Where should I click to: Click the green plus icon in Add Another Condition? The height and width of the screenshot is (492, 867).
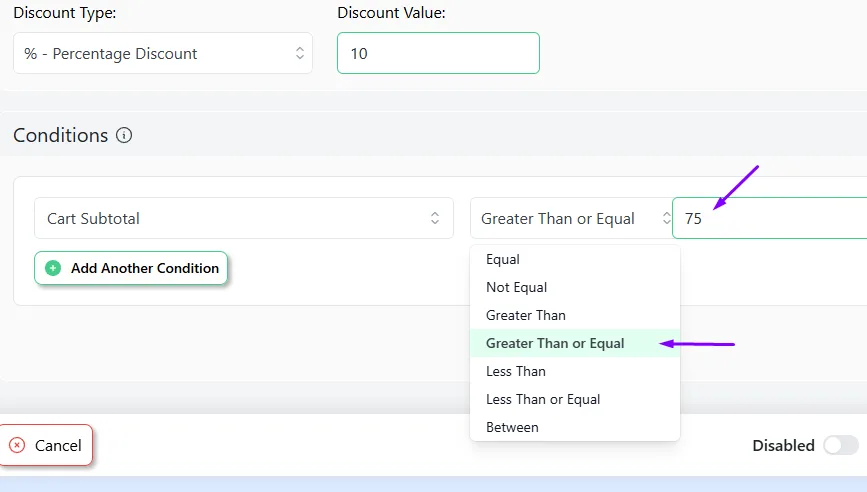pos(53,268)
